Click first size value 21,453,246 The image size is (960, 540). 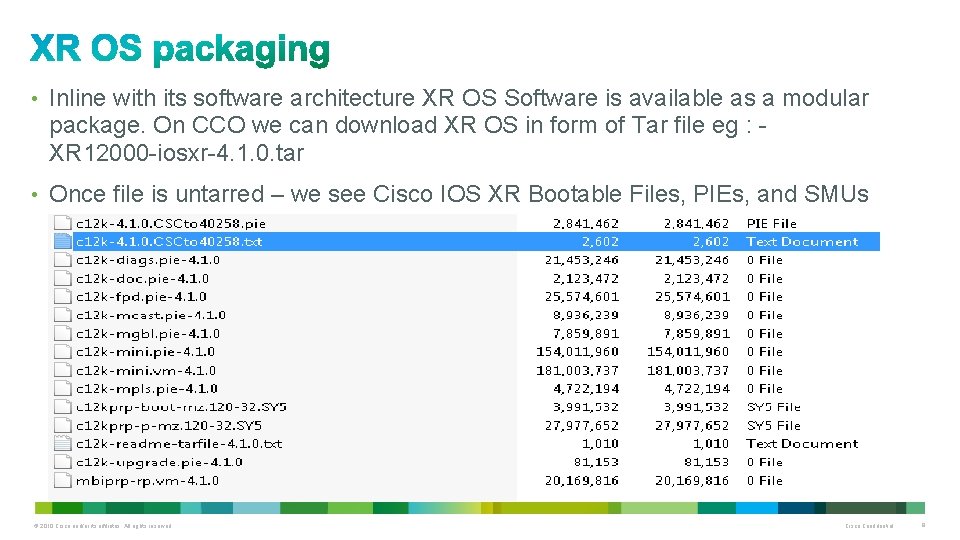582,260
